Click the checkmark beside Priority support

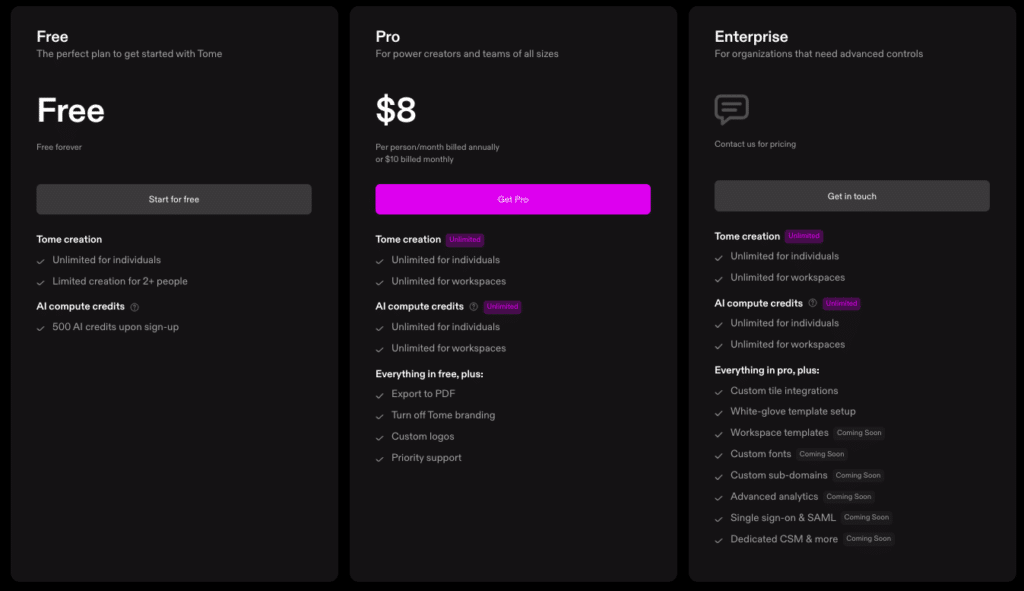pos(379,457)
